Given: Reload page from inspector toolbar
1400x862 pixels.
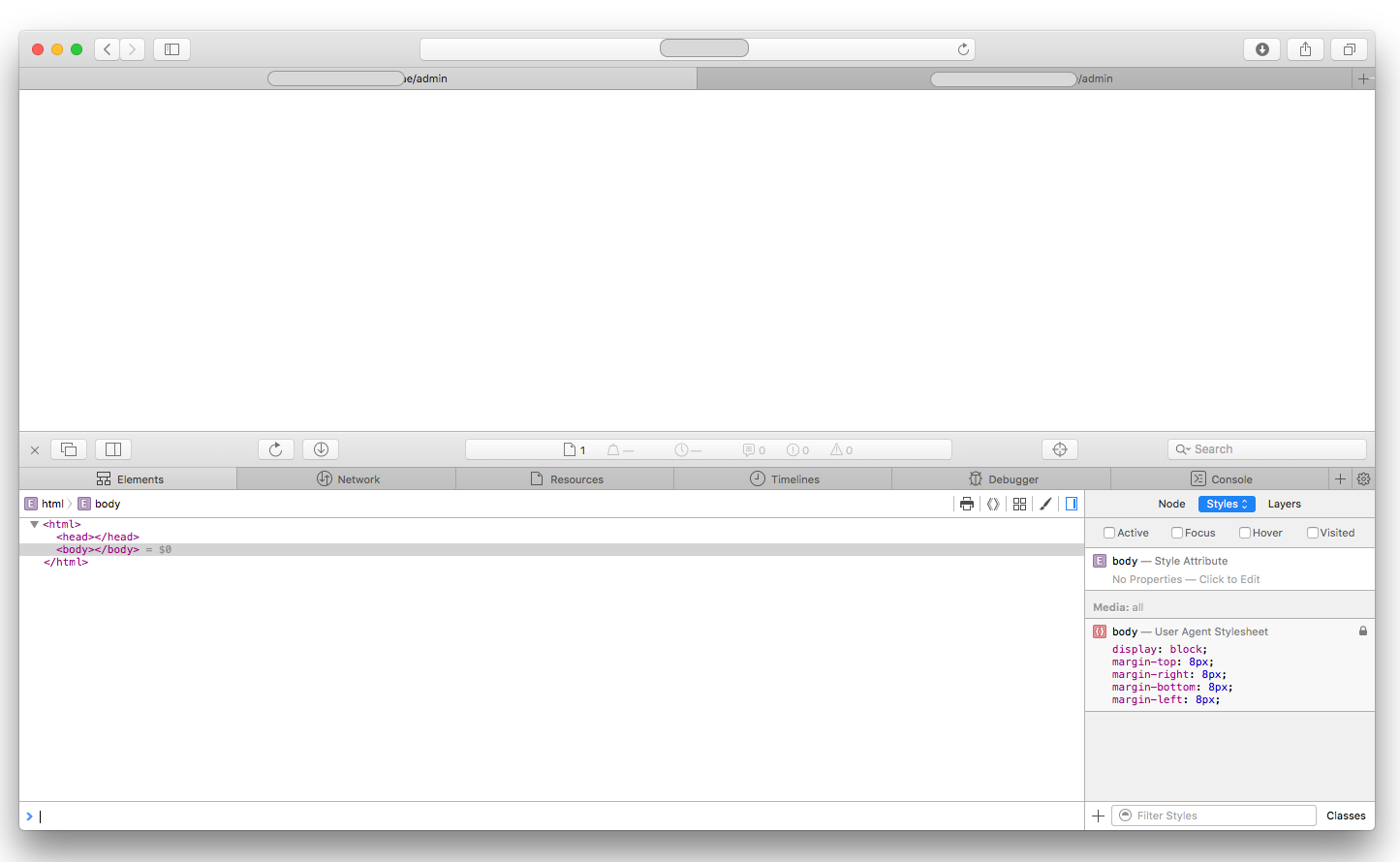Looking at the screenshot, I should (276, 449).
